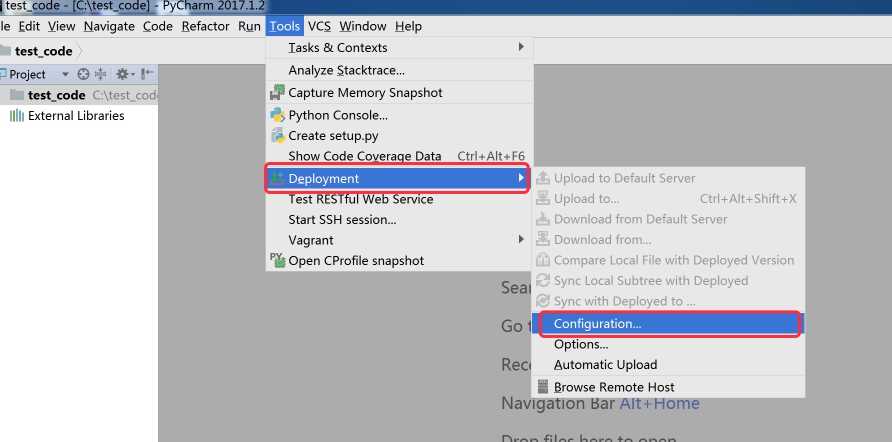
Task: Toggle Automatic Upload in Deployment submenu
Action: click(605, 365)
